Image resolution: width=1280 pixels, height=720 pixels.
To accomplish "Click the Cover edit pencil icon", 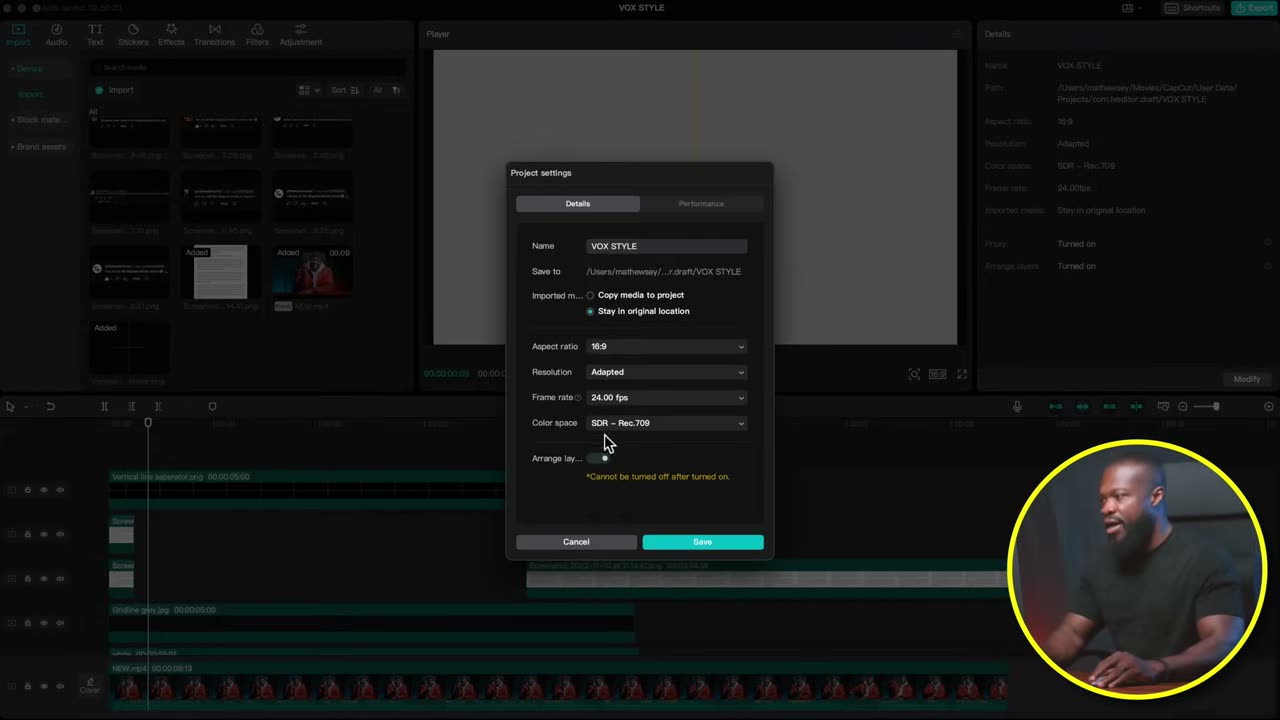I will pos(90,680).
